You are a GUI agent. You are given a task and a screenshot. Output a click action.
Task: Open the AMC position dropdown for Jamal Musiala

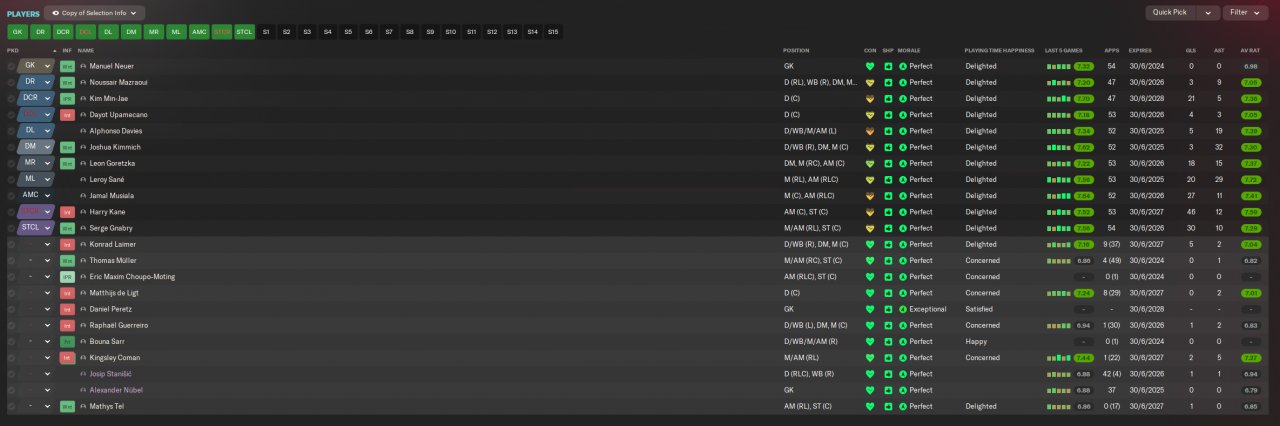tap(47, 196)
